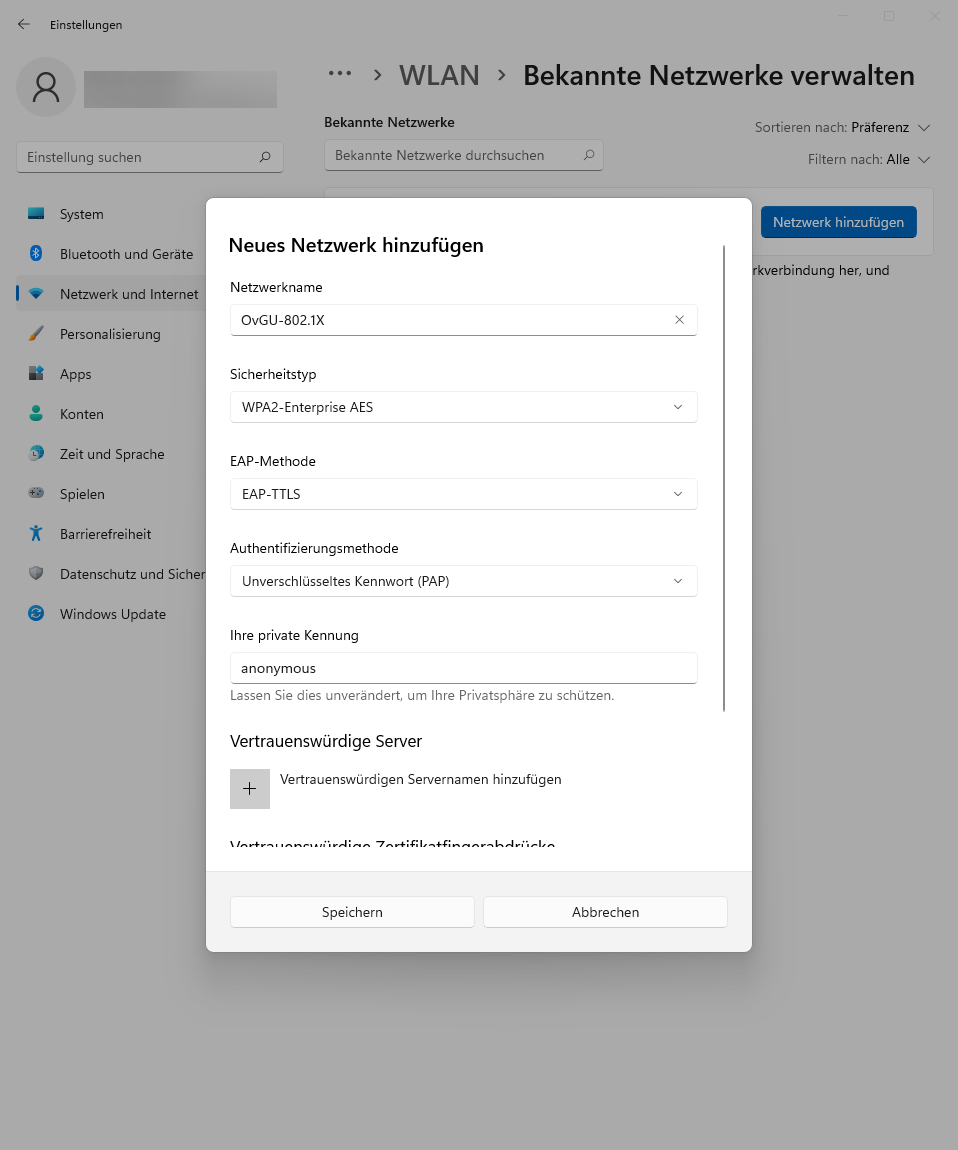This screenshot has height=1150, width=958.
Task: Click the Abbrechen button
Action: tap(605, 912)
